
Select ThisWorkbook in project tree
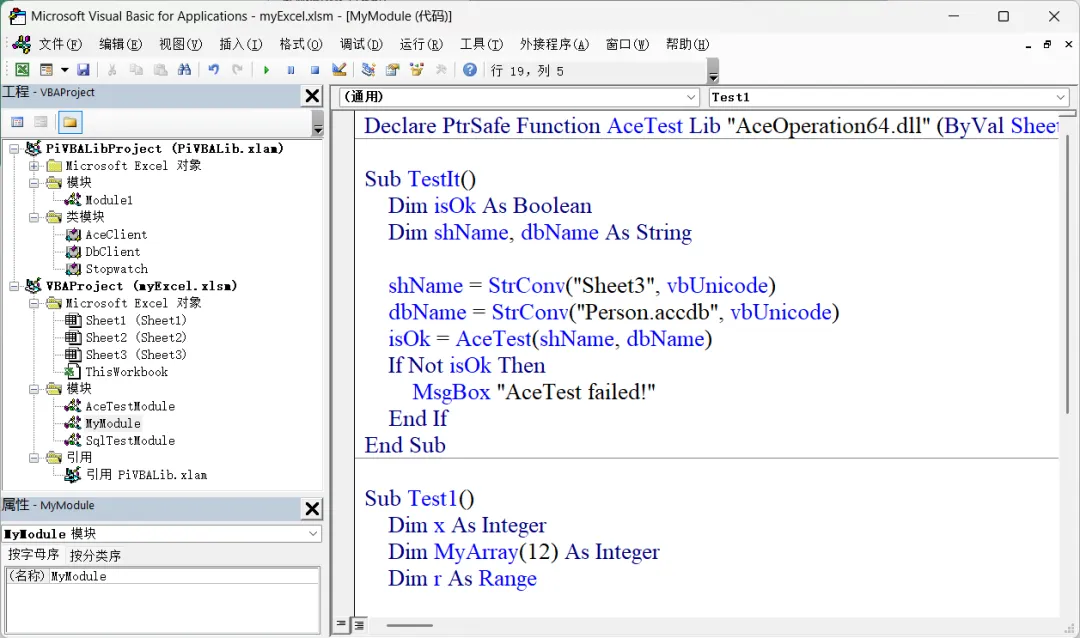(x=126, y=372)
